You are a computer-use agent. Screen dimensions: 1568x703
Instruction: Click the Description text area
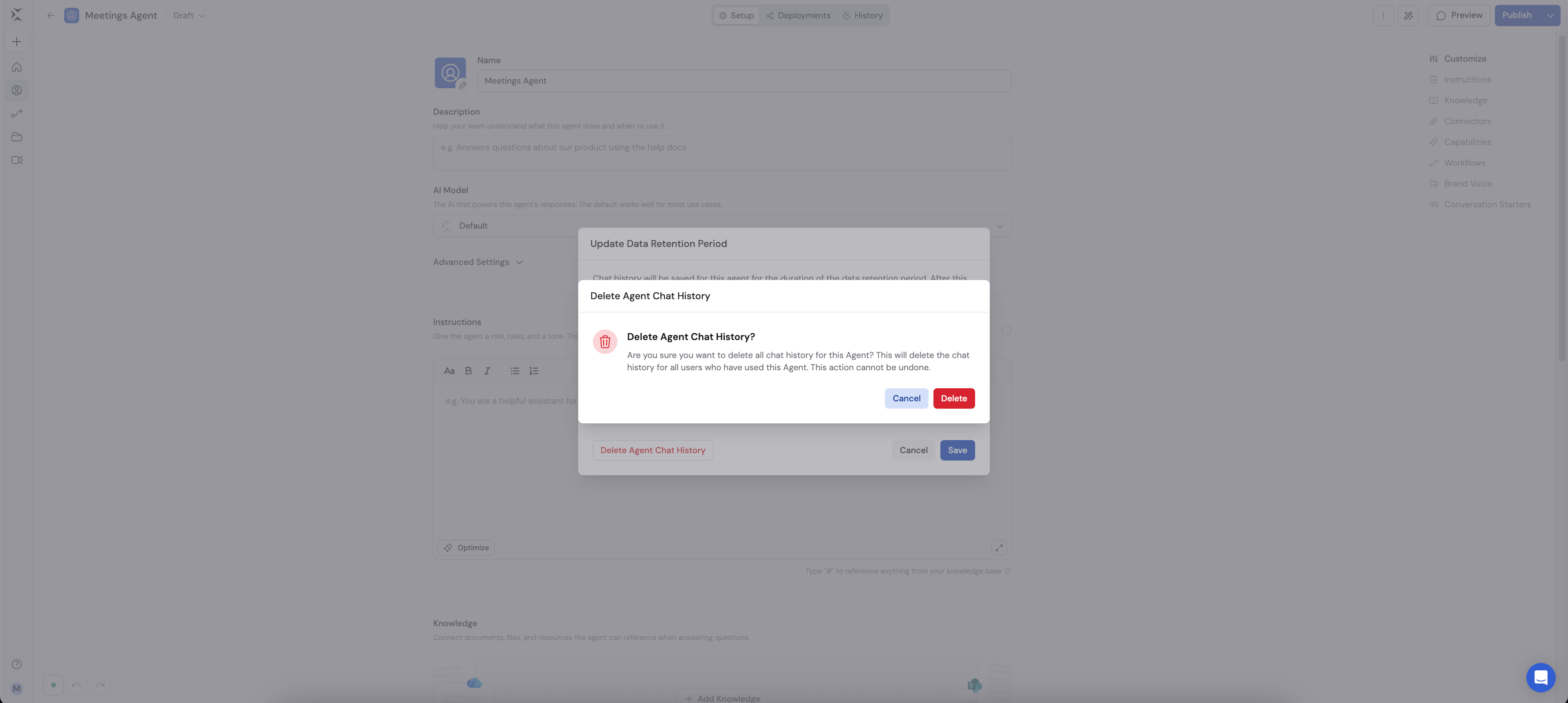pyautogui.click(x=722, y=153)
